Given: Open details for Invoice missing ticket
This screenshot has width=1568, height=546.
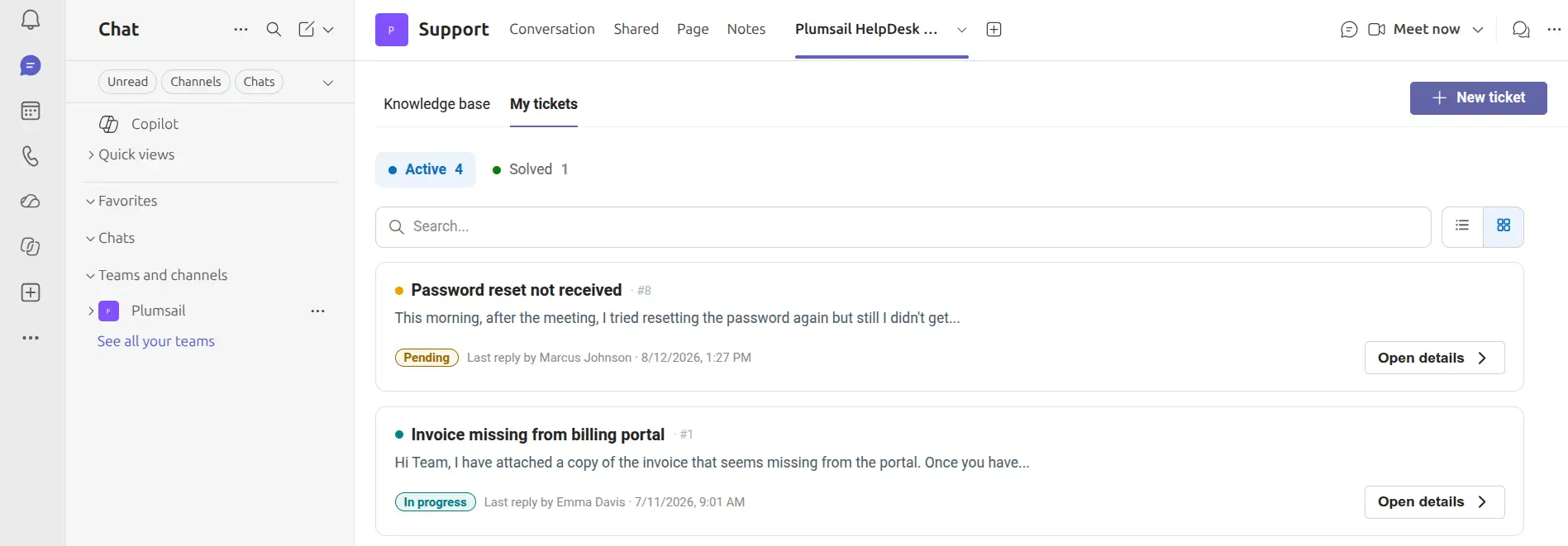Looking at the screenshot, I should pos(1434,501).
